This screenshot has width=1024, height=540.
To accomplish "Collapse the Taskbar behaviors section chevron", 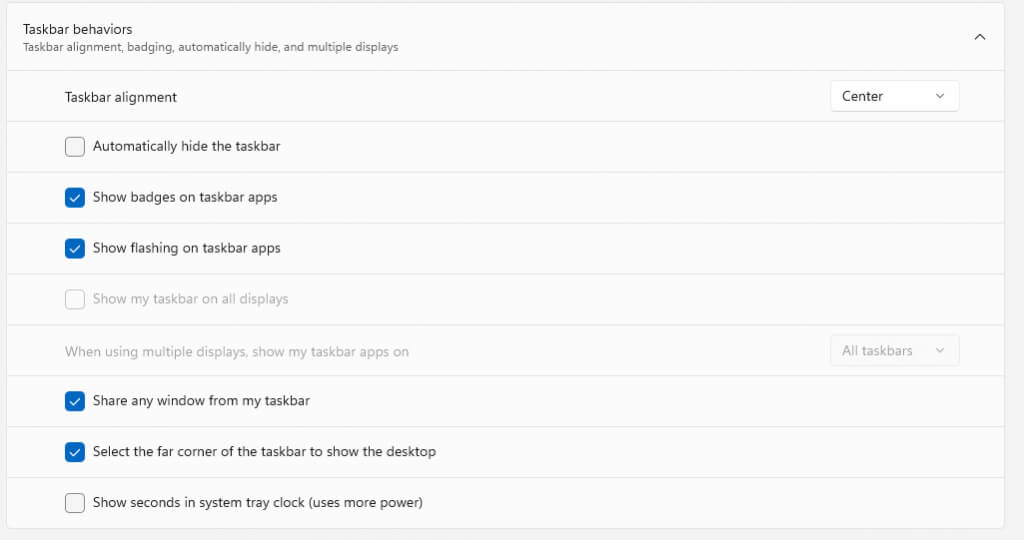I will click(x=979, y=37).
